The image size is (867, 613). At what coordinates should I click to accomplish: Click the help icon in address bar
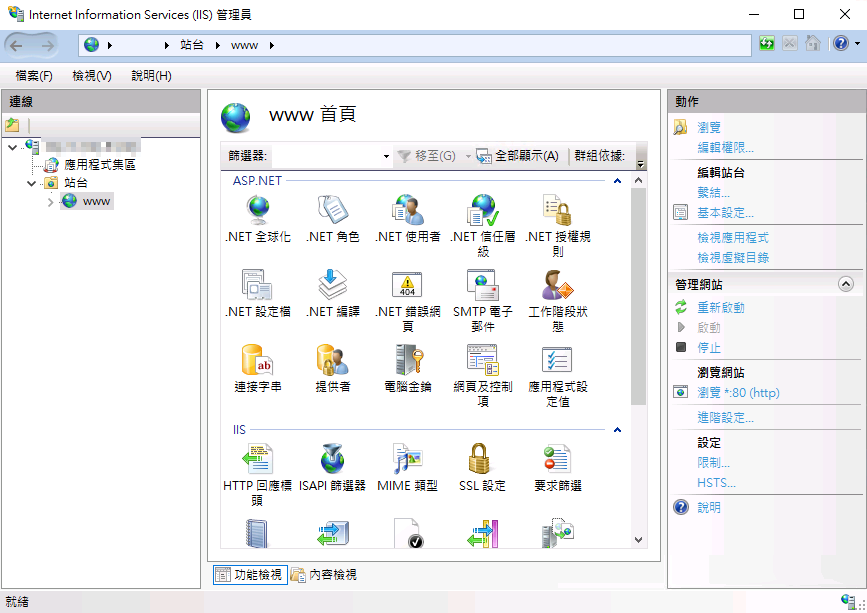click(840, 44)
